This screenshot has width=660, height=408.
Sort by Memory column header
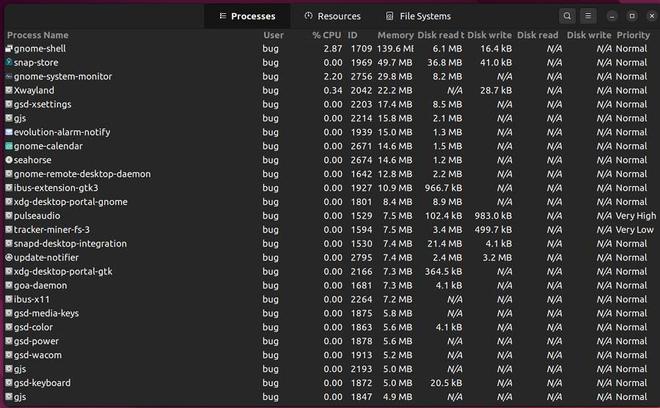[395, 35]
